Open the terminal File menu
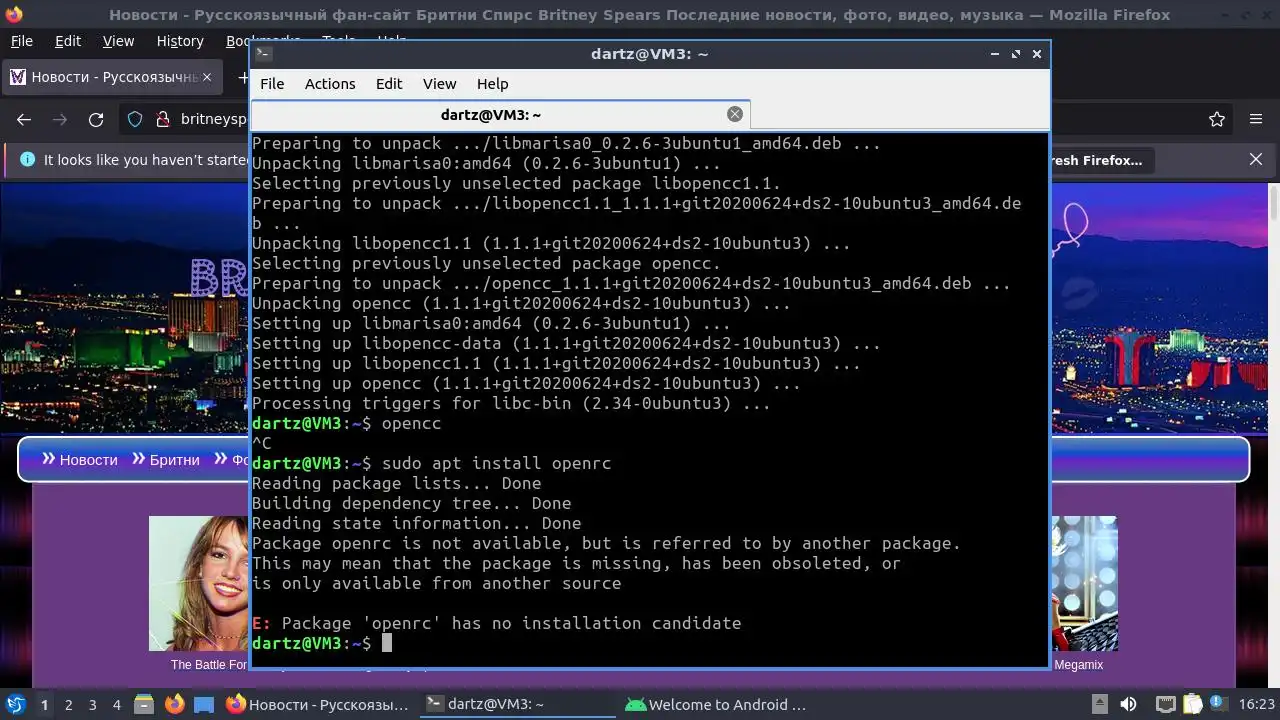 (x=272, y=84)
